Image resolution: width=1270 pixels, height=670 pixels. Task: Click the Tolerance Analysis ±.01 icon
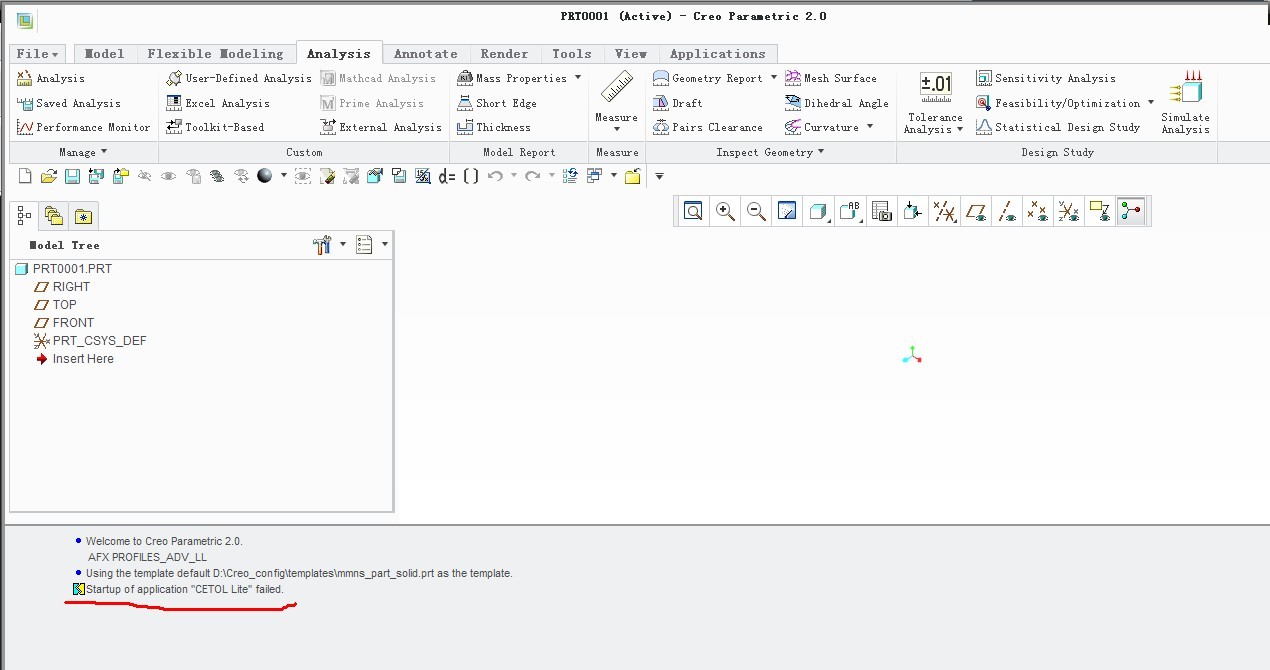coord(936,88)
